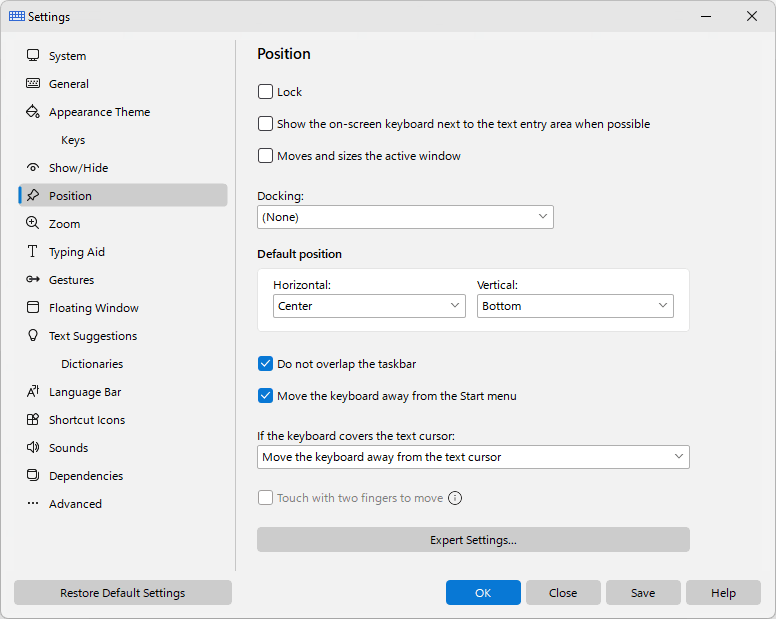
Task: Open the System settings page
Action: click(123, 55)
